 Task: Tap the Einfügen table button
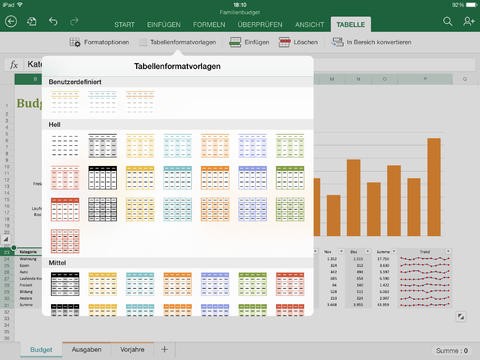(x=249, y=42)
